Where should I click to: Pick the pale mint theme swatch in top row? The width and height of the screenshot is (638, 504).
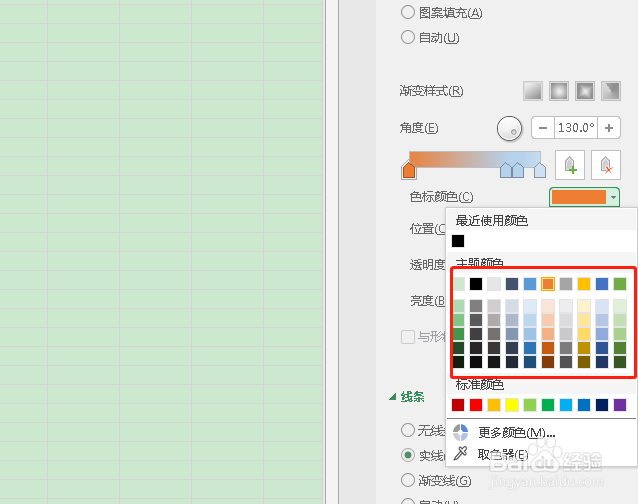[459, 284]
